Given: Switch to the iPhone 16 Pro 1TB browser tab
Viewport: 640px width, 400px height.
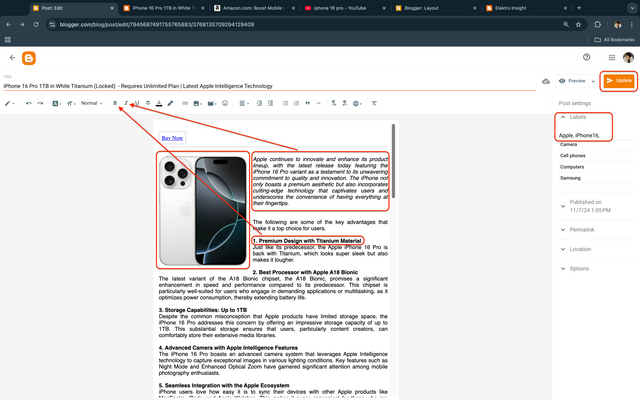Looking at the screenshot, I should click(x=162, y=8).
